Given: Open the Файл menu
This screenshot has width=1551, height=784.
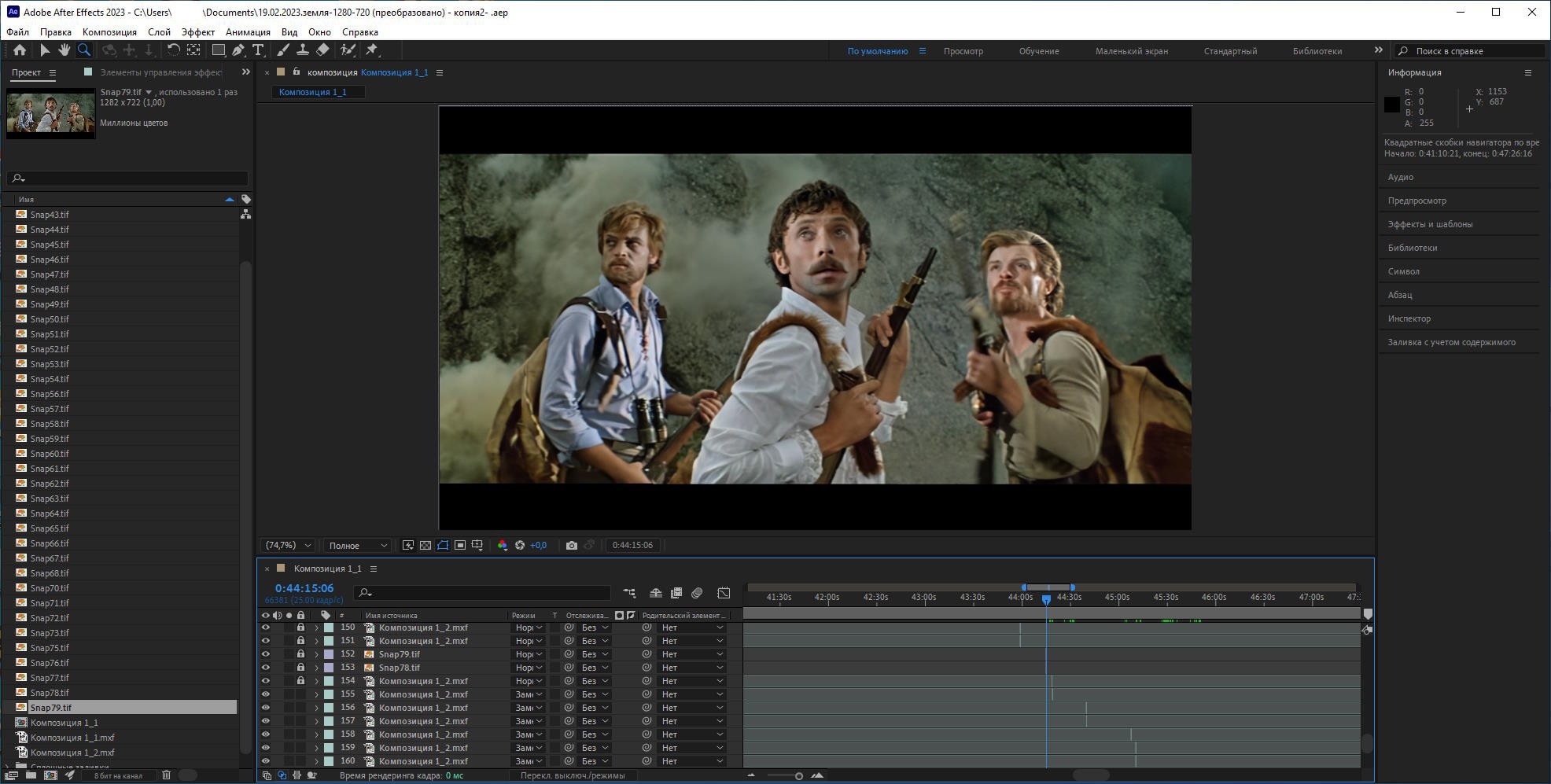Looking at the screenshot, I should tap(17, 32).
